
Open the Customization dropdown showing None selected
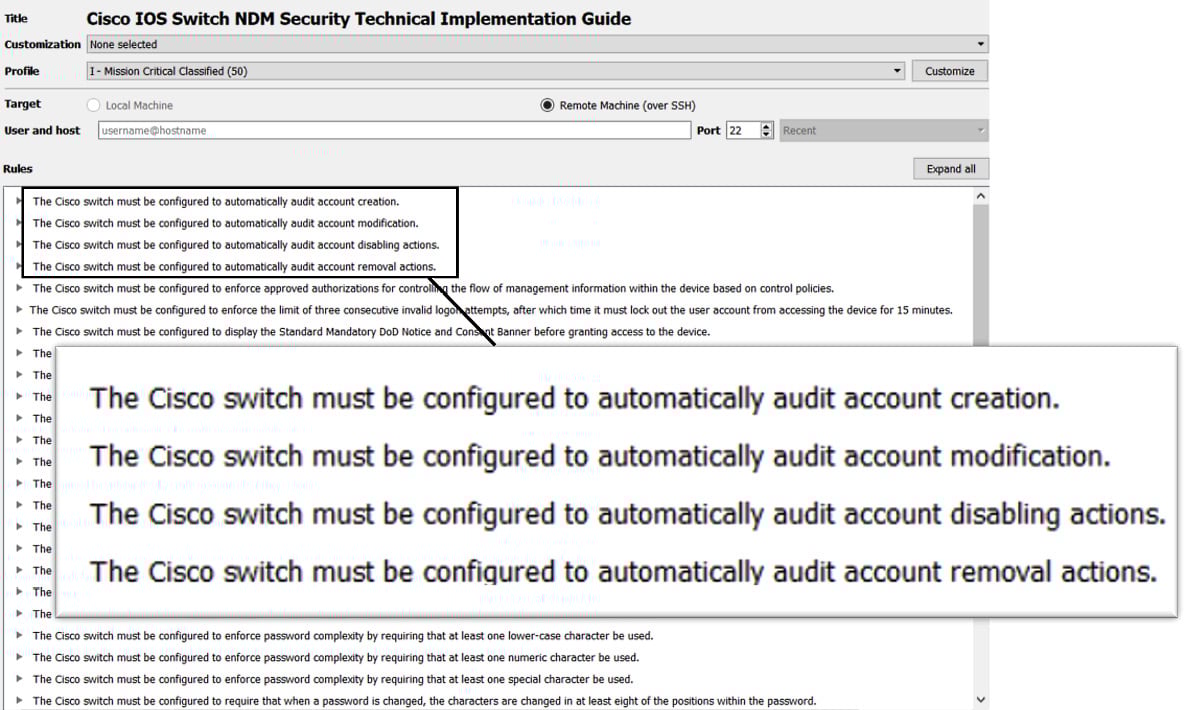click(x=537, y=45)
